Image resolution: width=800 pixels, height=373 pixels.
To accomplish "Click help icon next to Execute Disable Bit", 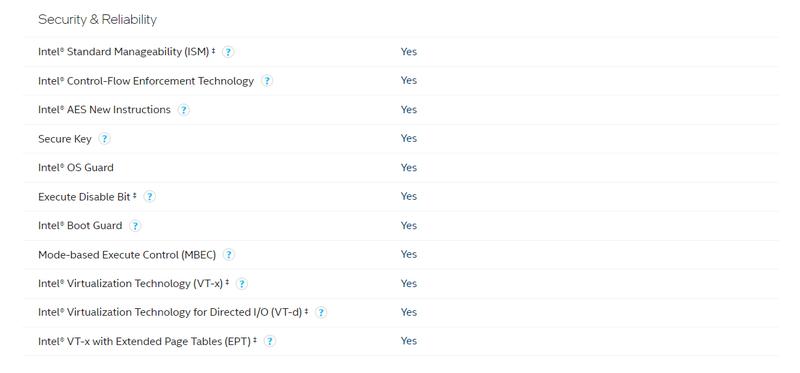I will point(149,196).
